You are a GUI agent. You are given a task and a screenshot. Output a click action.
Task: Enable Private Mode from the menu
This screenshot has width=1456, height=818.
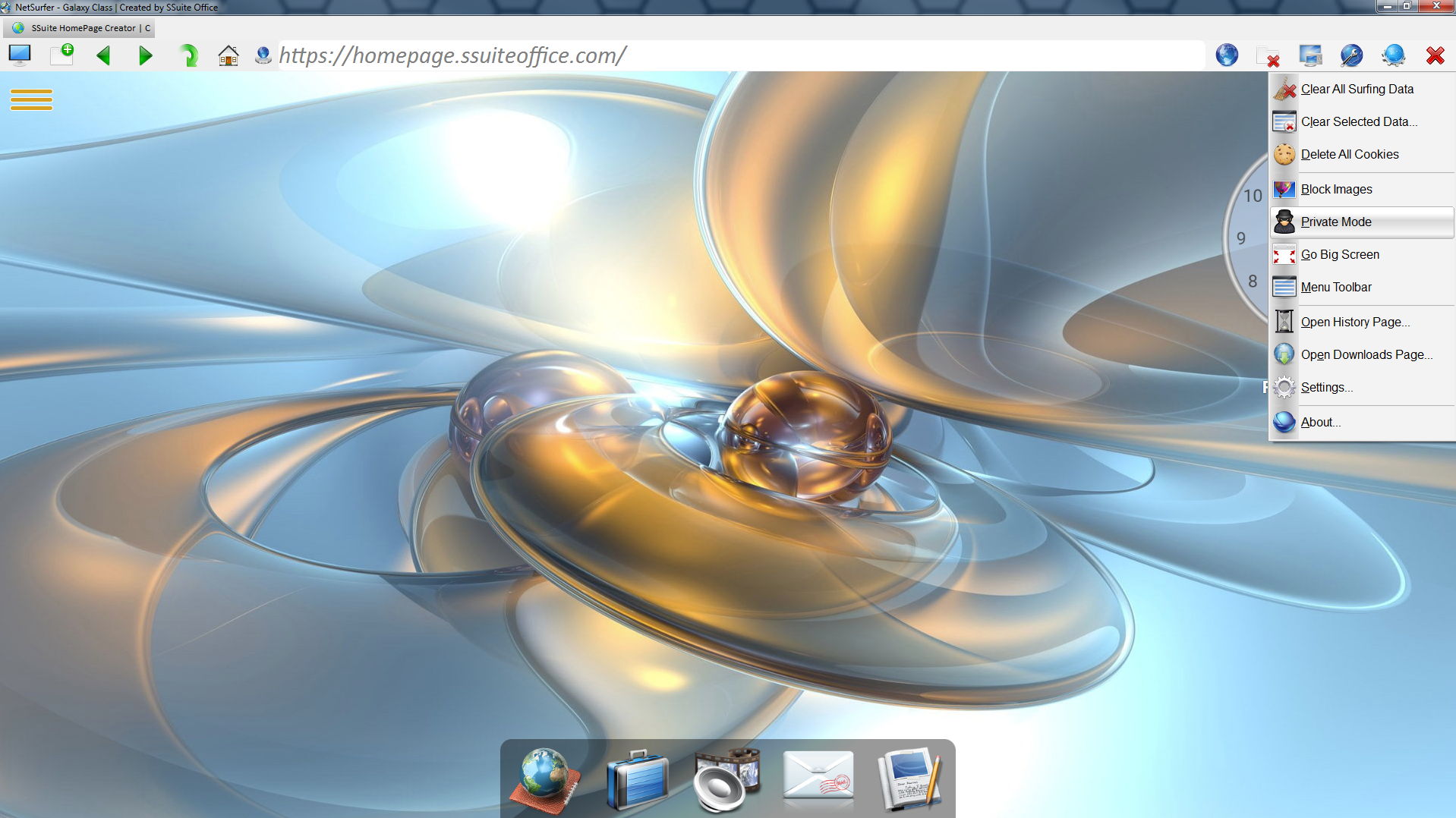click(1362, 222)
